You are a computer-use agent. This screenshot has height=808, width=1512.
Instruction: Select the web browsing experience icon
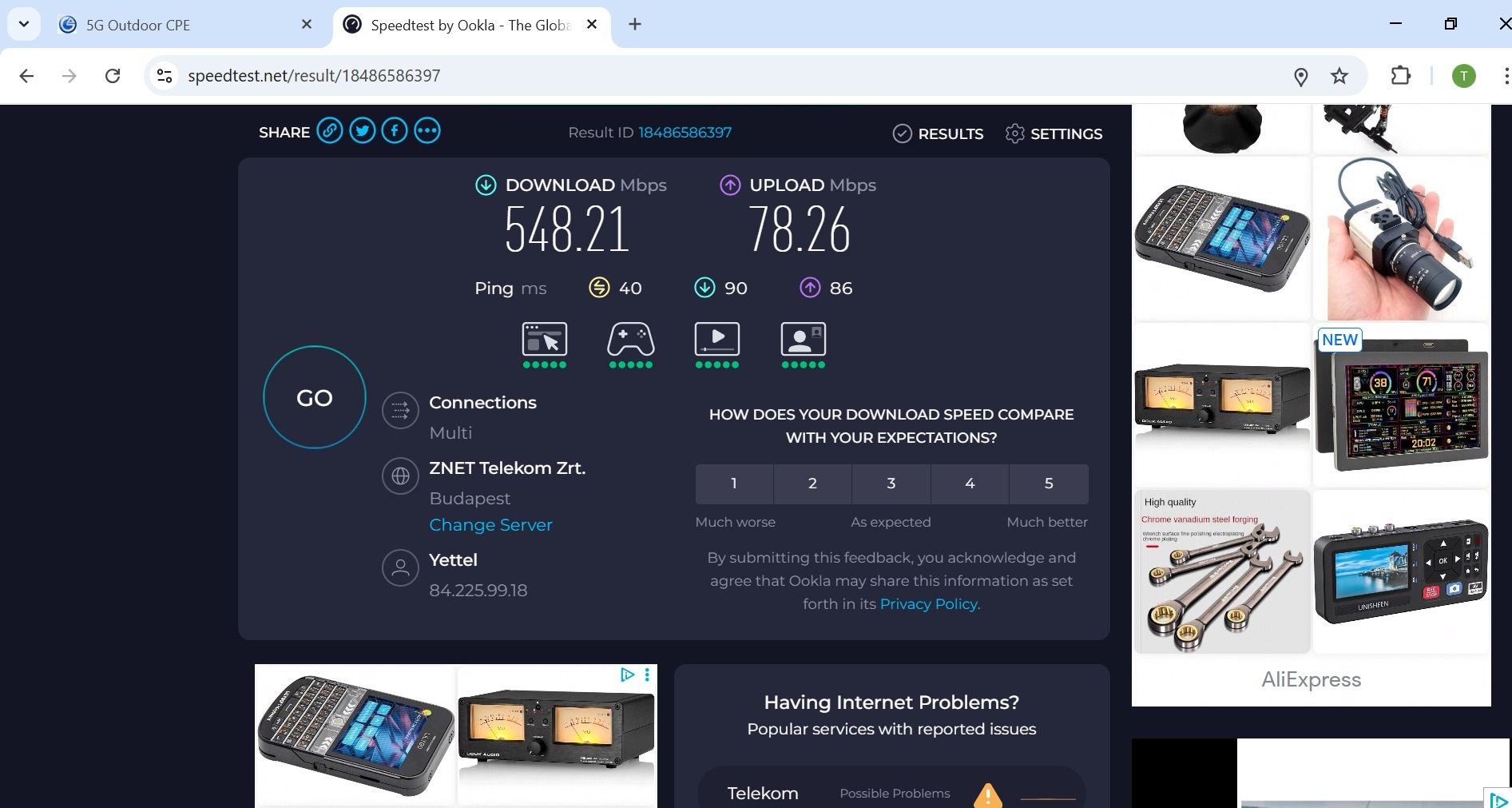pyautogui.click(x=545, y=340)
